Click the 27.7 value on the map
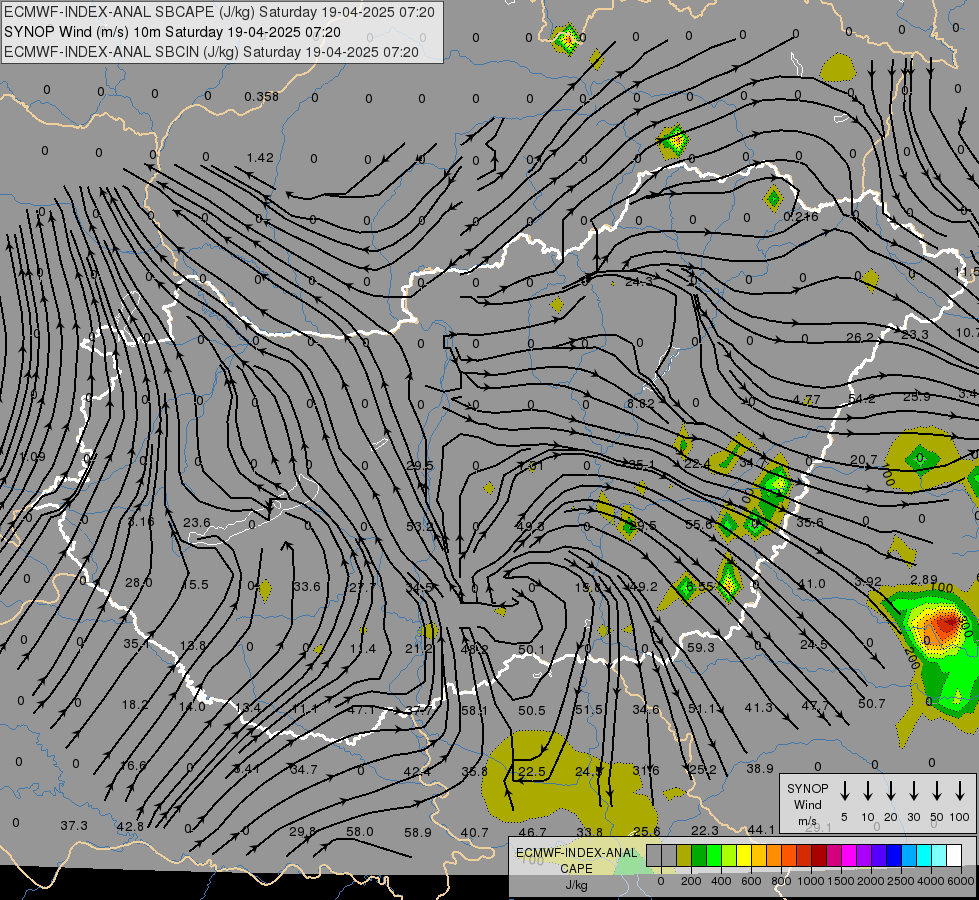979x900 pixels. (362, 587)
